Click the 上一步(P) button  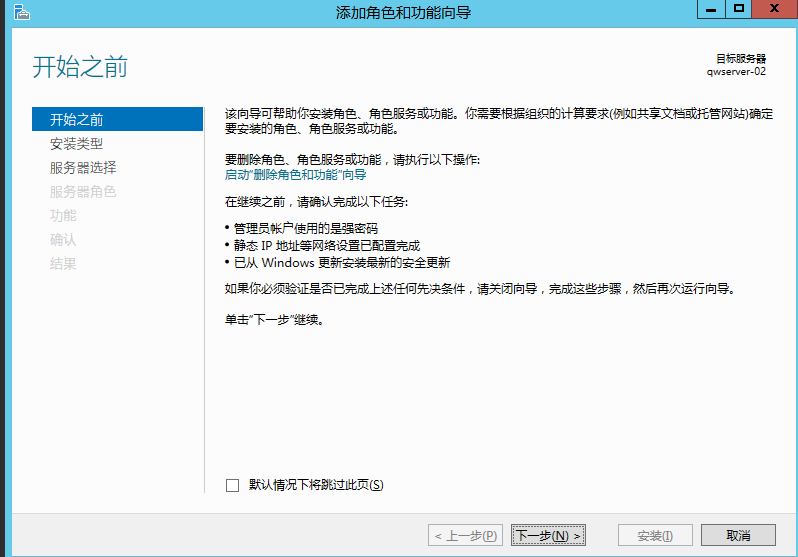(x=465, y=535)
